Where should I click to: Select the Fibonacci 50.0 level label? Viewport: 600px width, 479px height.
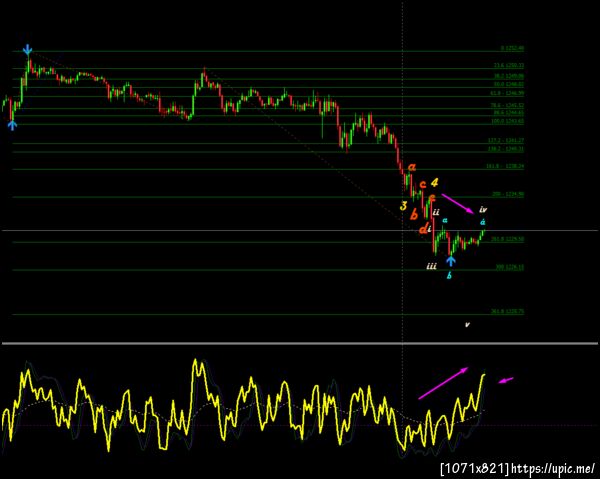tap(509, 84)
